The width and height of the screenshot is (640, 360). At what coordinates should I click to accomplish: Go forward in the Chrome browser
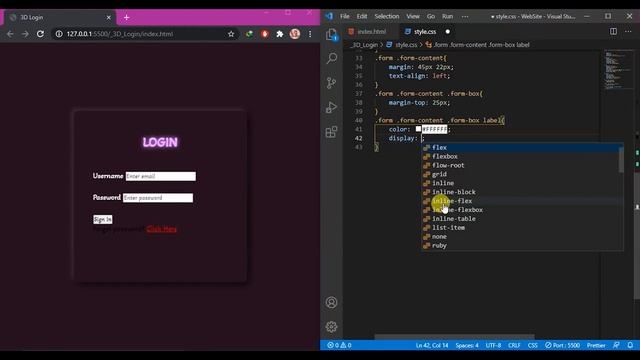point(25,34)
